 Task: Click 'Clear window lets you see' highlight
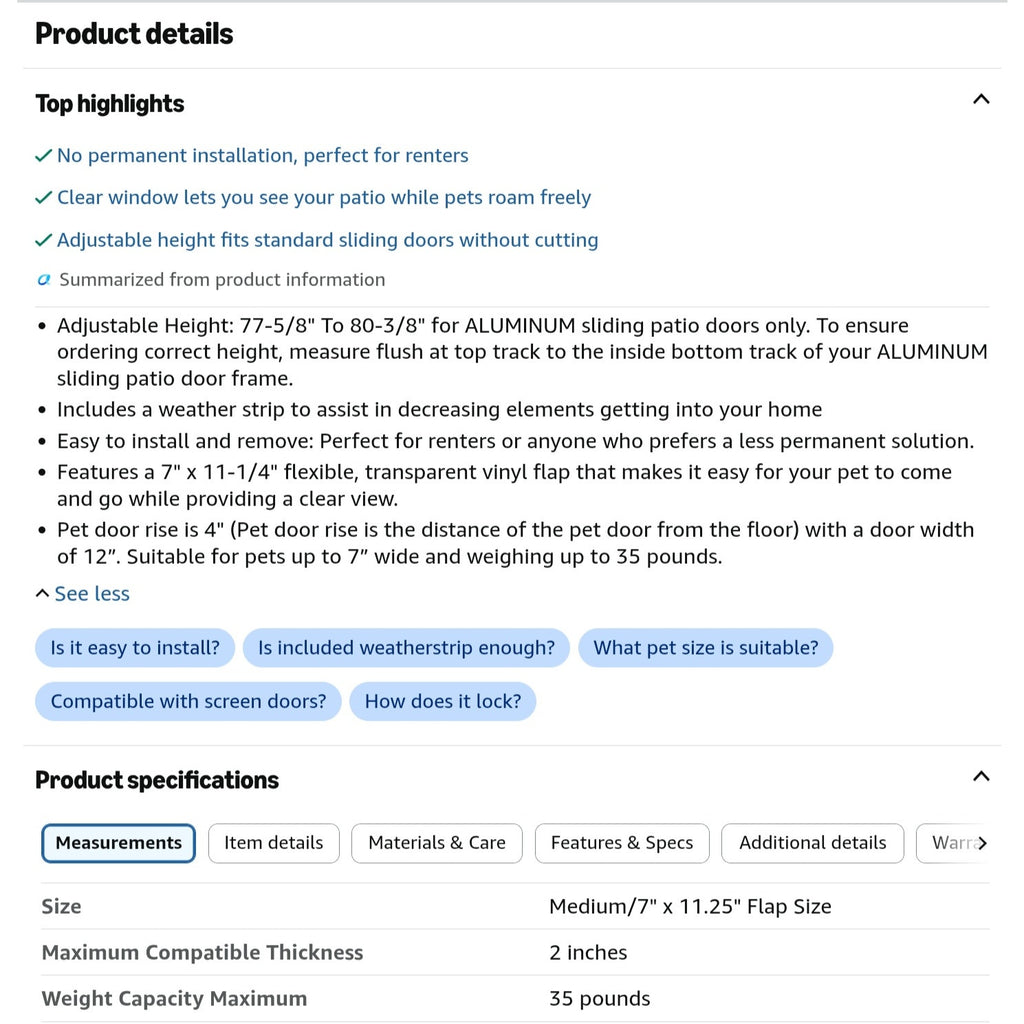coord(324,197)
